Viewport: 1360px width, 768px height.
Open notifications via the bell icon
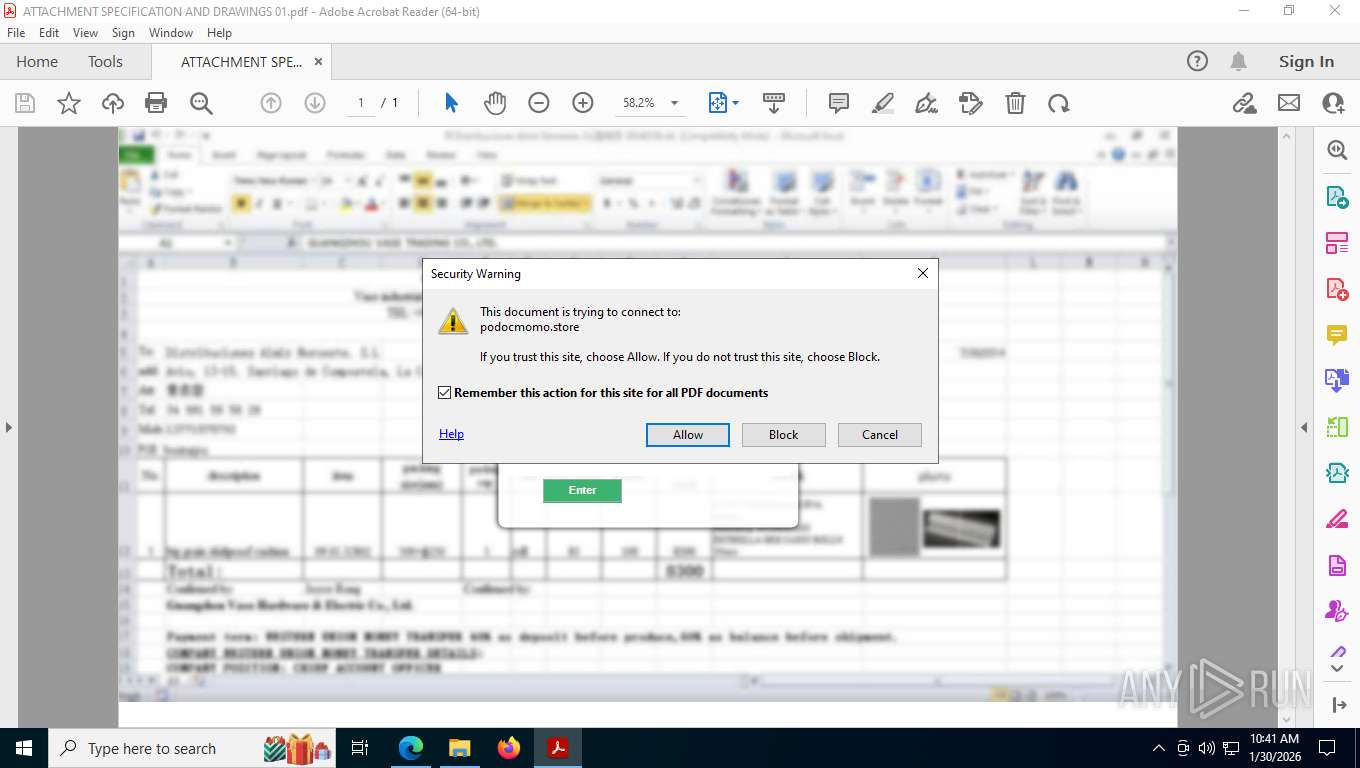(x=1239, y=61)
